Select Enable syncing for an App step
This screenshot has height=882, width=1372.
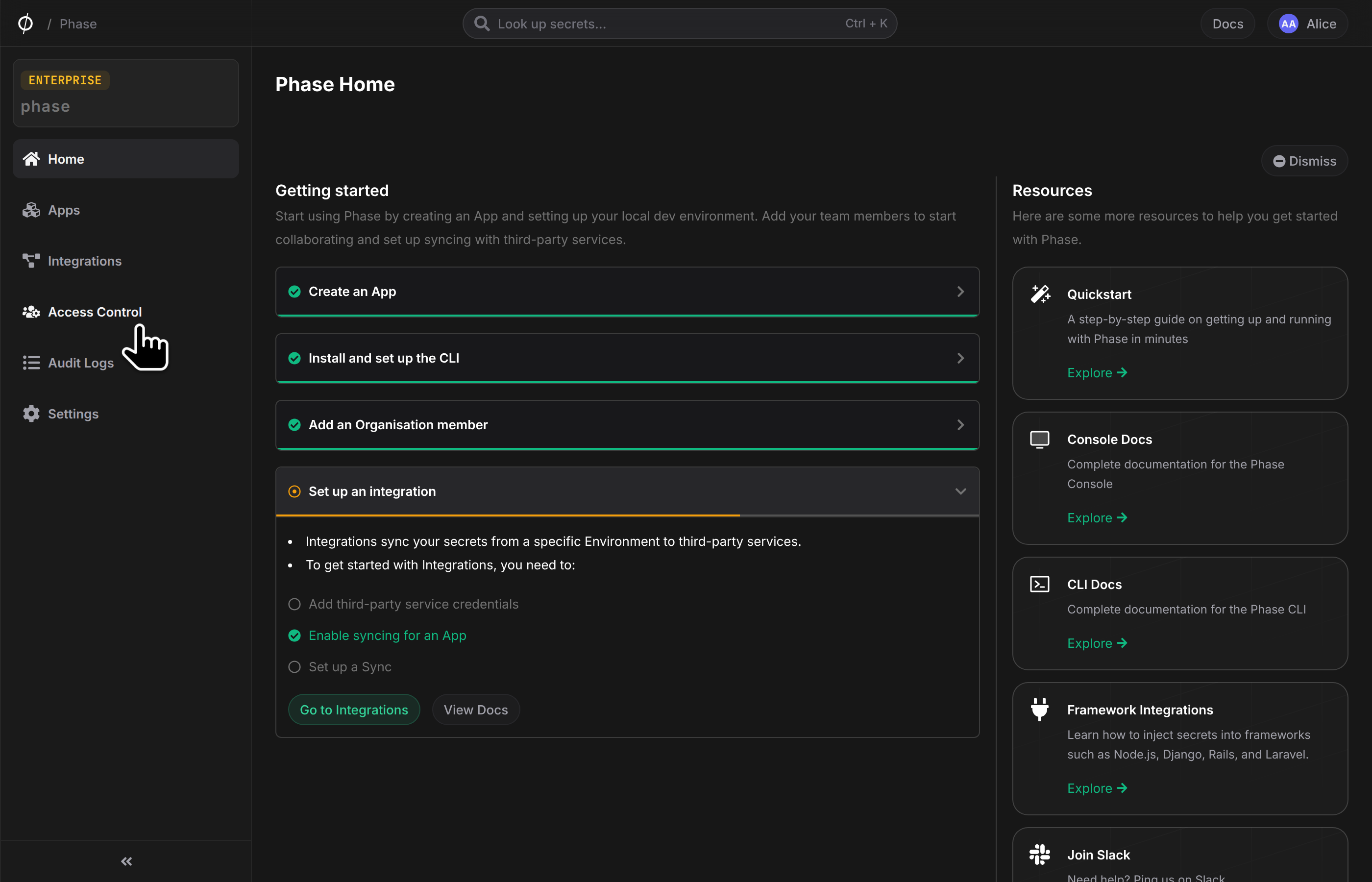(377, 636)
